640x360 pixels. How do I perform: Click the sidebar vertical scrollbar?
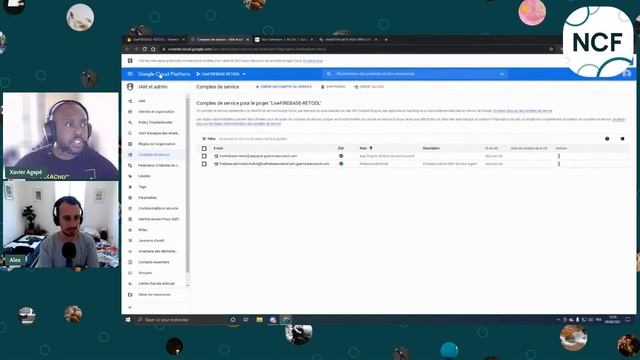[187, 184]
